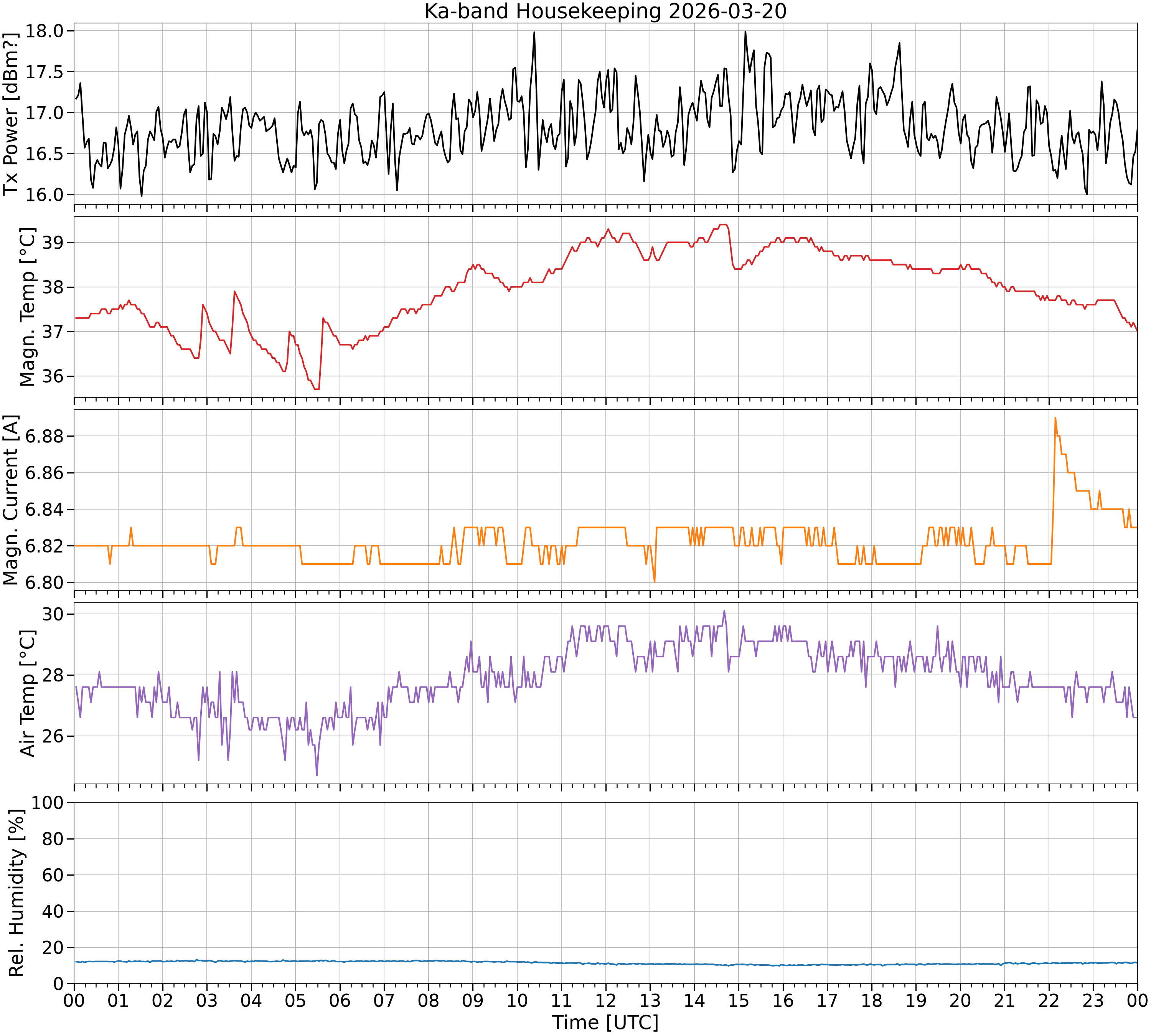
Task: Click the Time [UTC] x-axis label
Action: click(x=606, y=1022)
